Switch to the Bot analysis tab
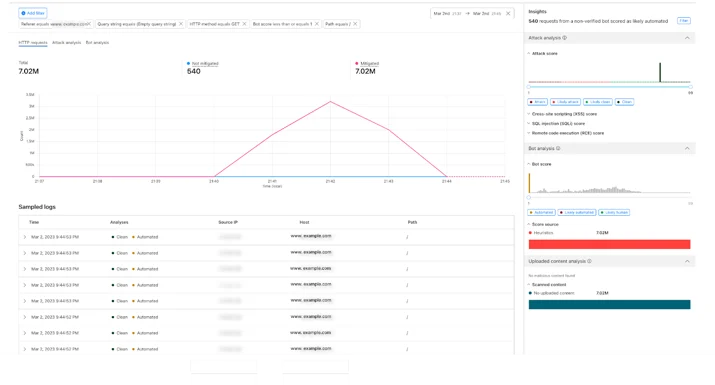Image resolution: width=715 pixels, height=385 pixels. click(x=97, y=42)
